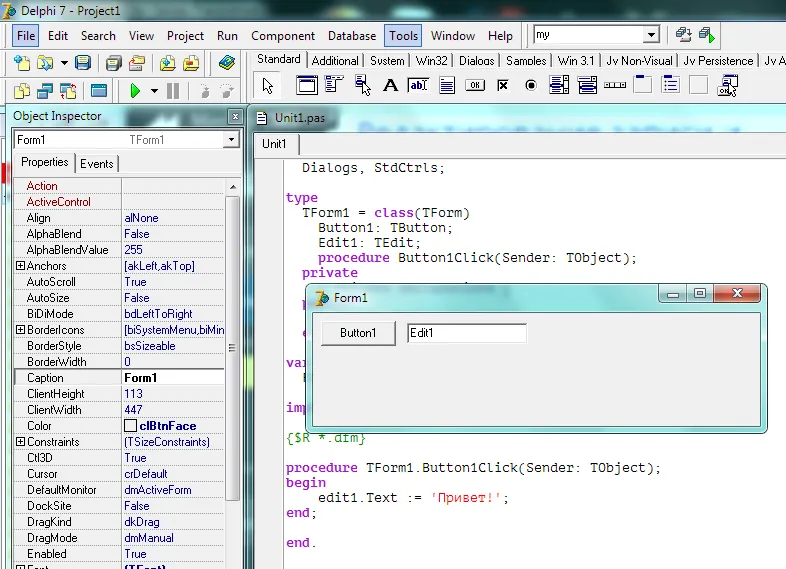Expand the Anchors property node
This screenshot has width=786, height=569.
tap(20, 266)
